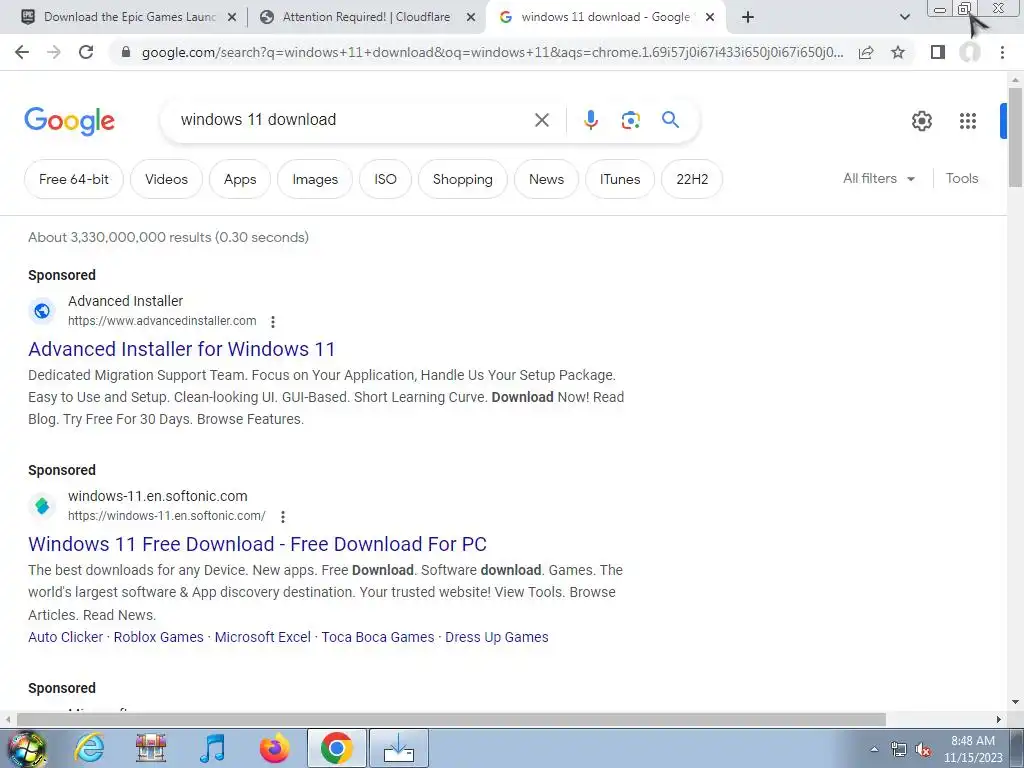The width and height of the screenshot is (1024, 768).
Task: Launch Firefox from the taskbar
Action: pyautogui.click(x=274, y=748)
